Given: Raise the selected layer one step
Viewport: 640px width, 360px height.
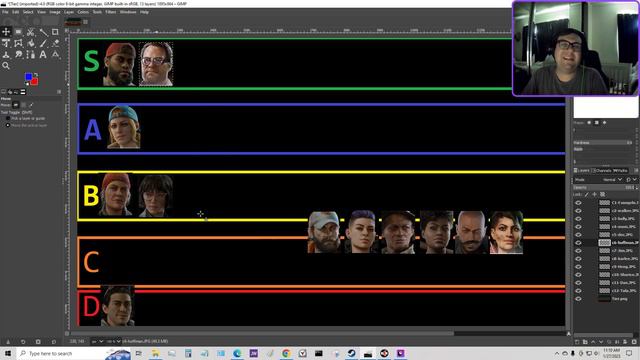Looking at the screenshot, I should point(593,342).
